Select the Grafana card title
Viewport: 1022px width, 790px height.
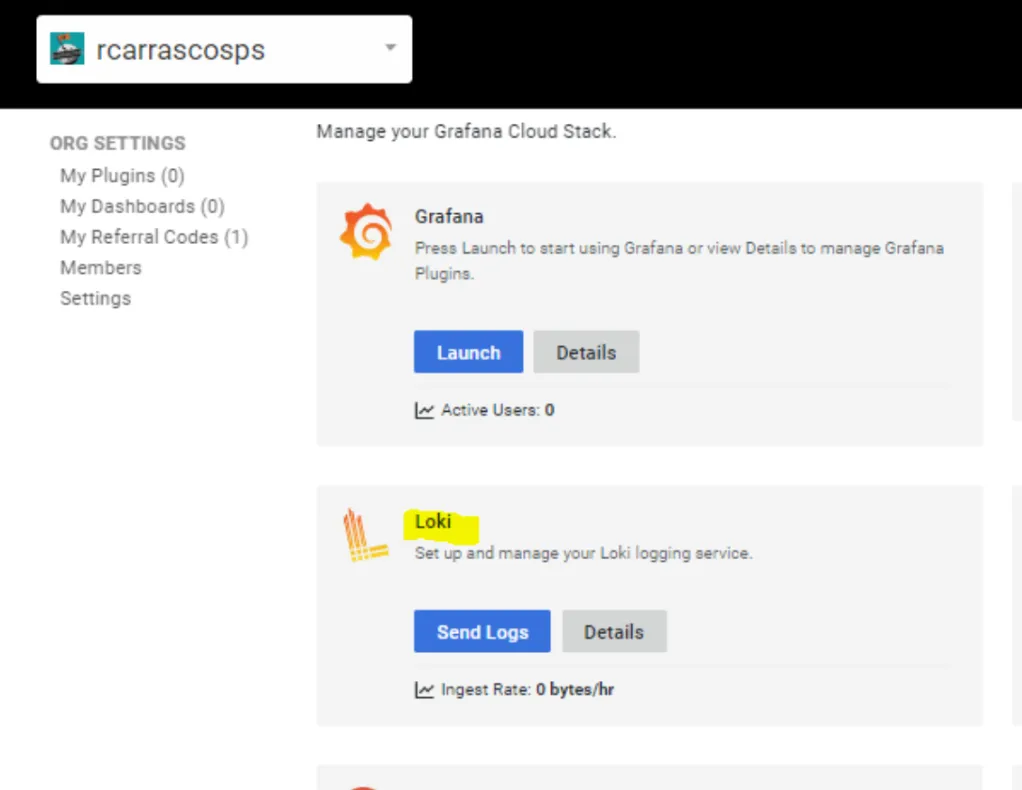point(449,216)
